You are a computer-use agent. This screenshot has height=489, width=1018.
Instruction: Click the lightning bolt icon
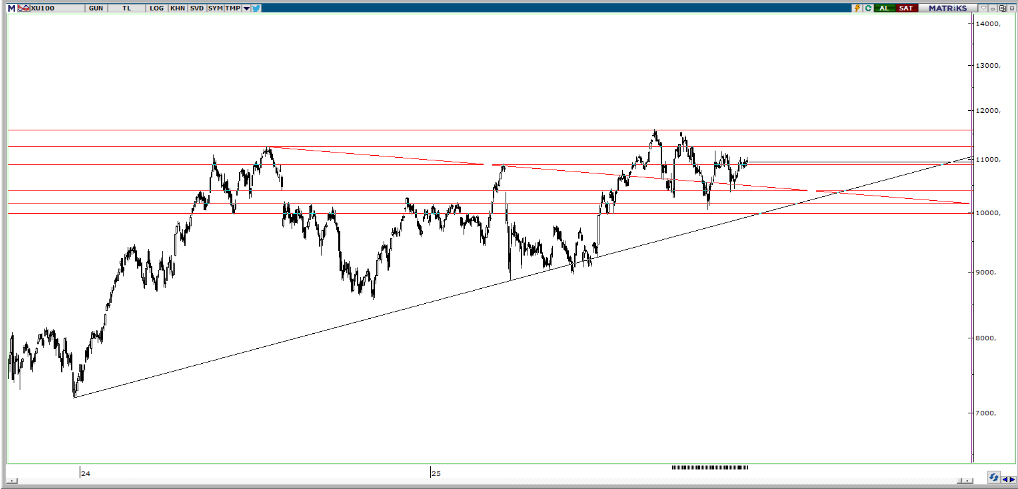(x=857, y=8)
